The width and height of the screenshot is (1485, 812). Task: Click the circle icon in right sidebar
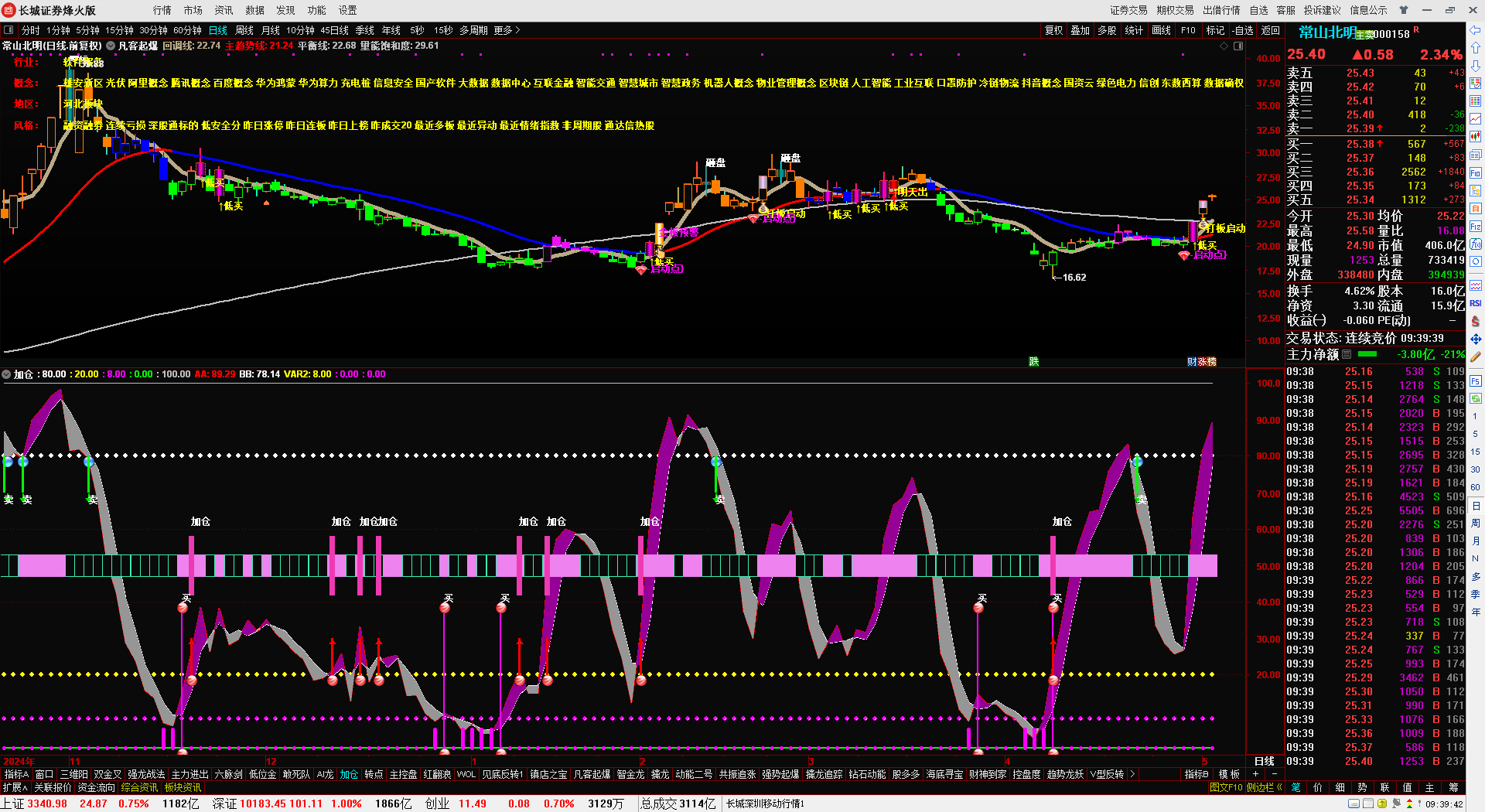coord(1476,262)
